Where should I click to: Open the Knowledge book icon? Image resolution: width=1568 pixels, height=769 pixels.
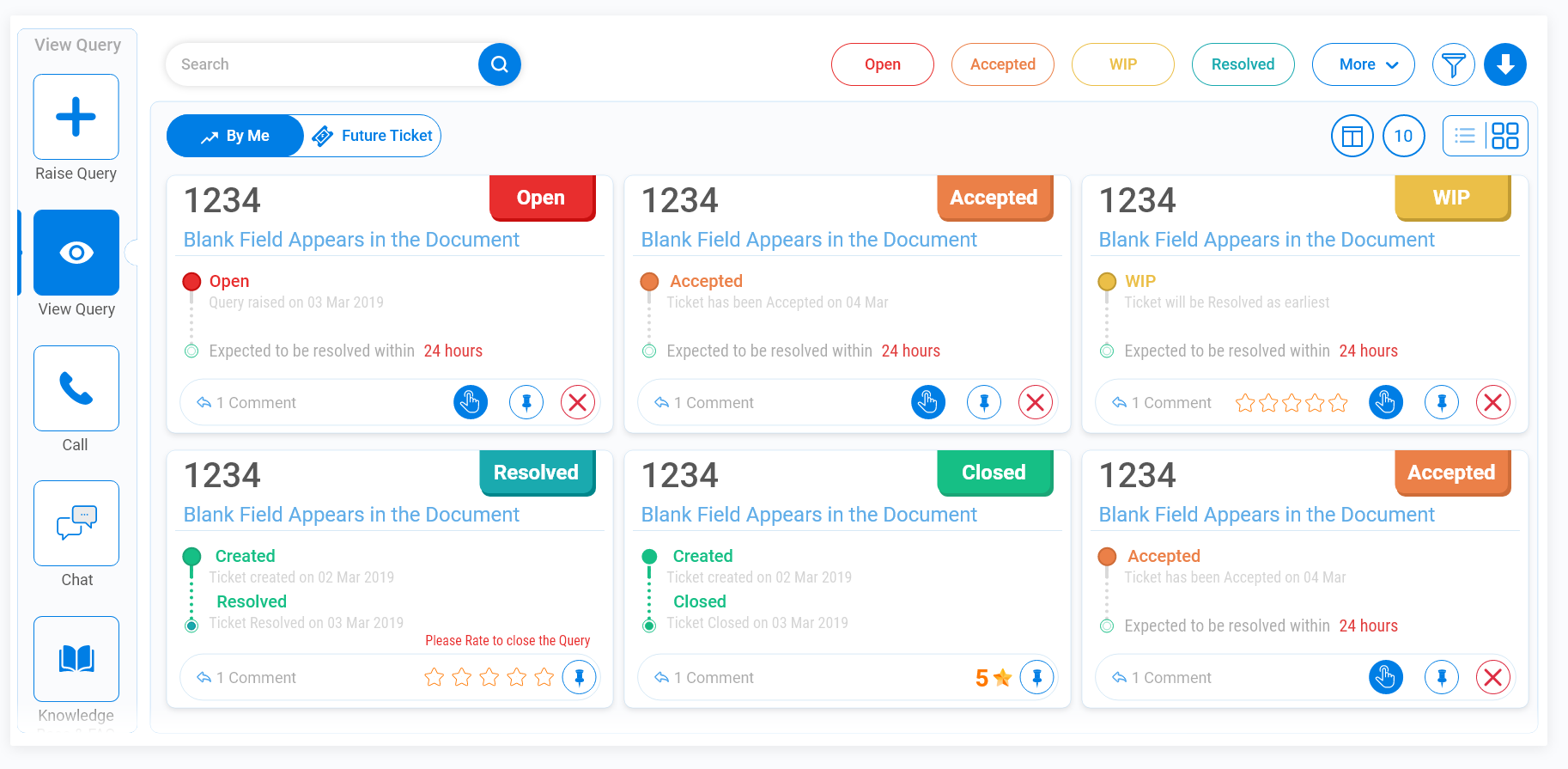[x=76, y=659]
